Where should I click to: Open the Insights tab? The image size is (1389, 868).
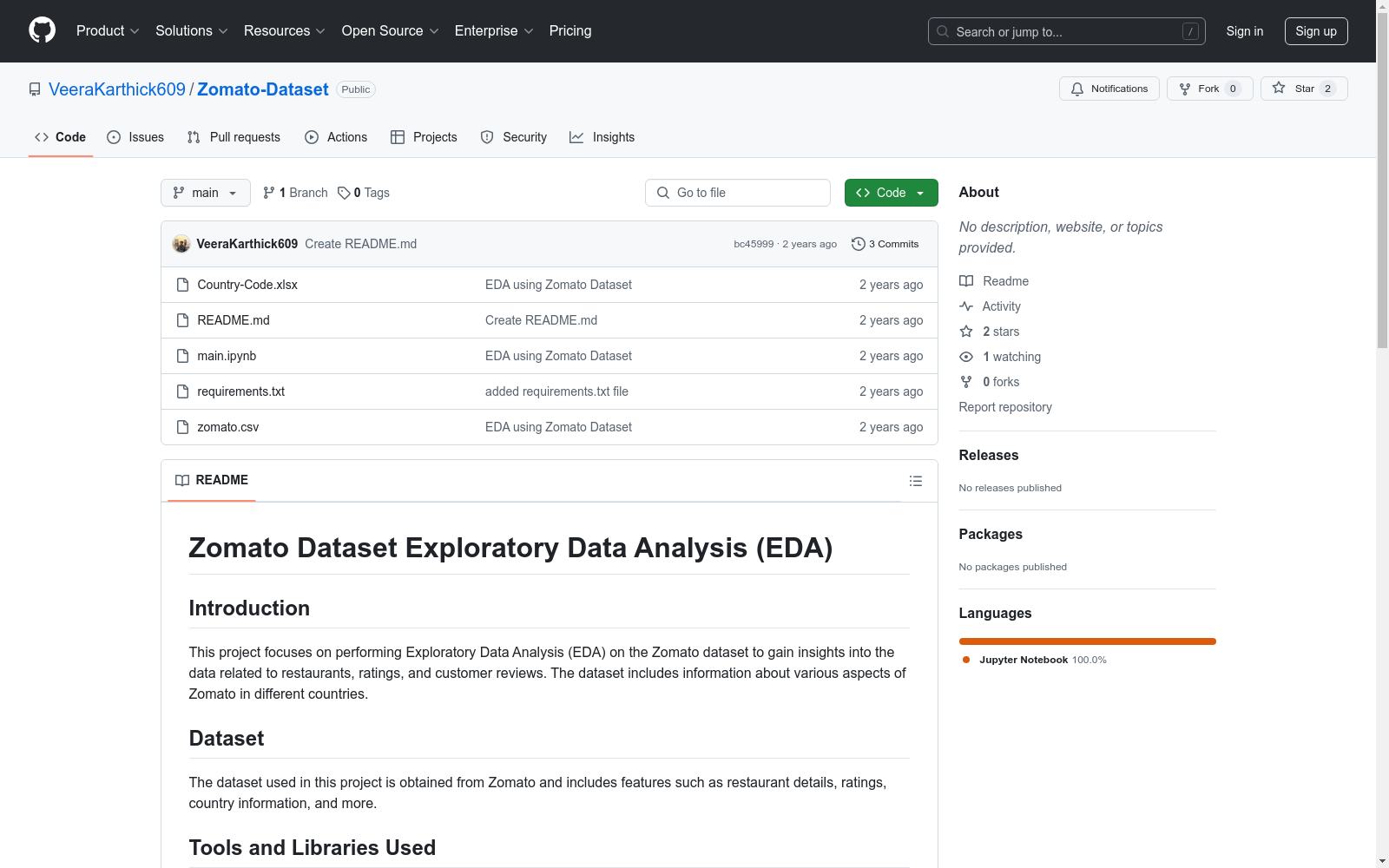pos(602,137)
